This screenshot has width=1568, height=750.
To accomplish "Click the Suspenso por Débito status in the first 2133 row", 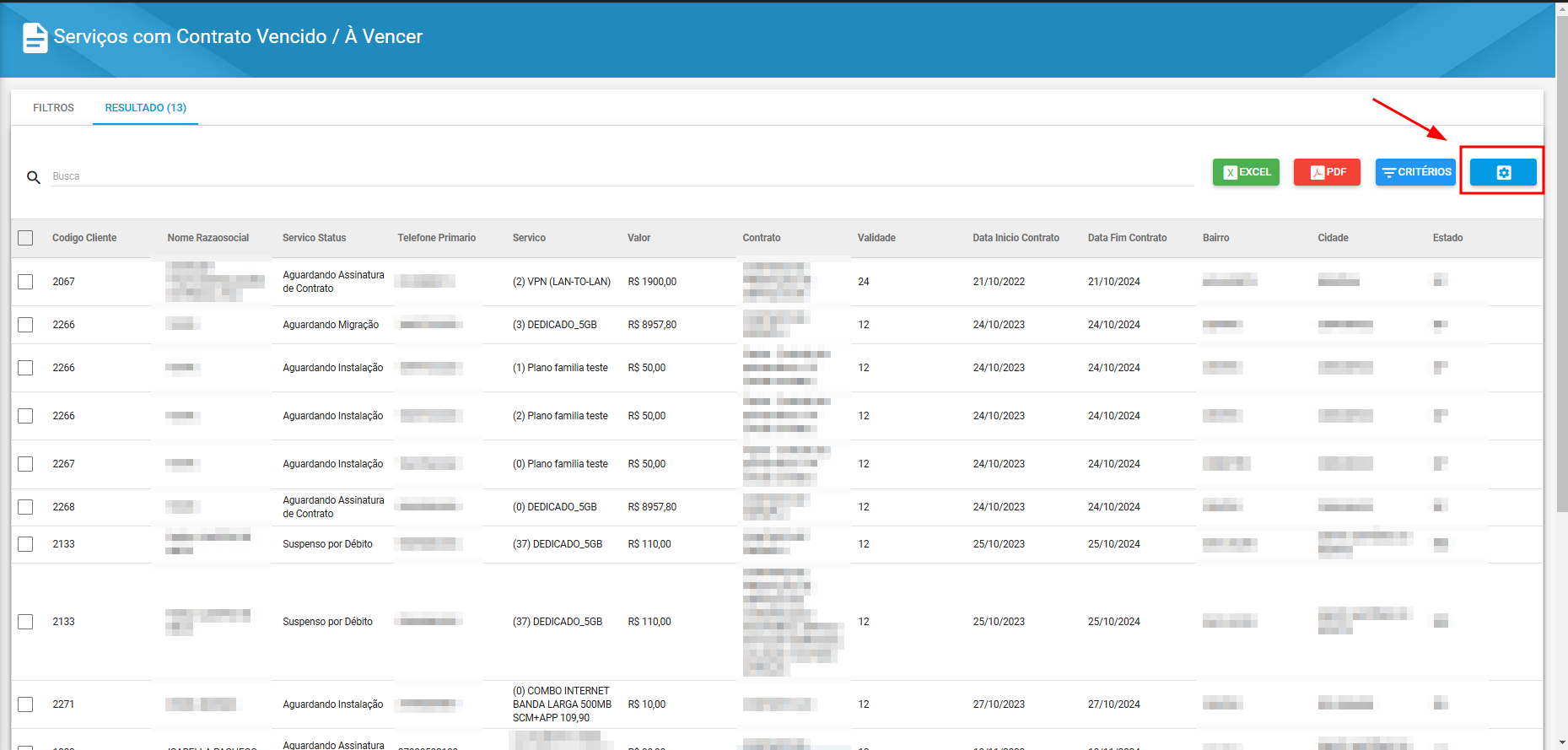I will pyautogui.click(x=328, y=544).
